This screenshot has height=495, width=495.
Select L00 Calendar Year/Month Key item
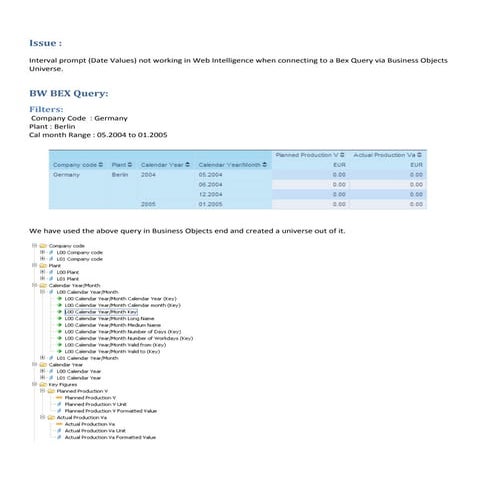[x=101, y=312]
